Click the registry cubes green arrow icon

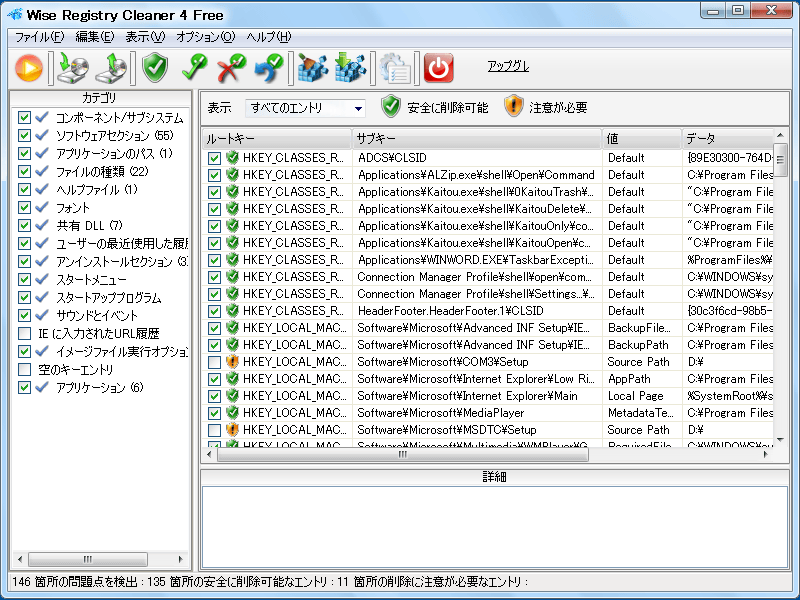click(350, 67)
